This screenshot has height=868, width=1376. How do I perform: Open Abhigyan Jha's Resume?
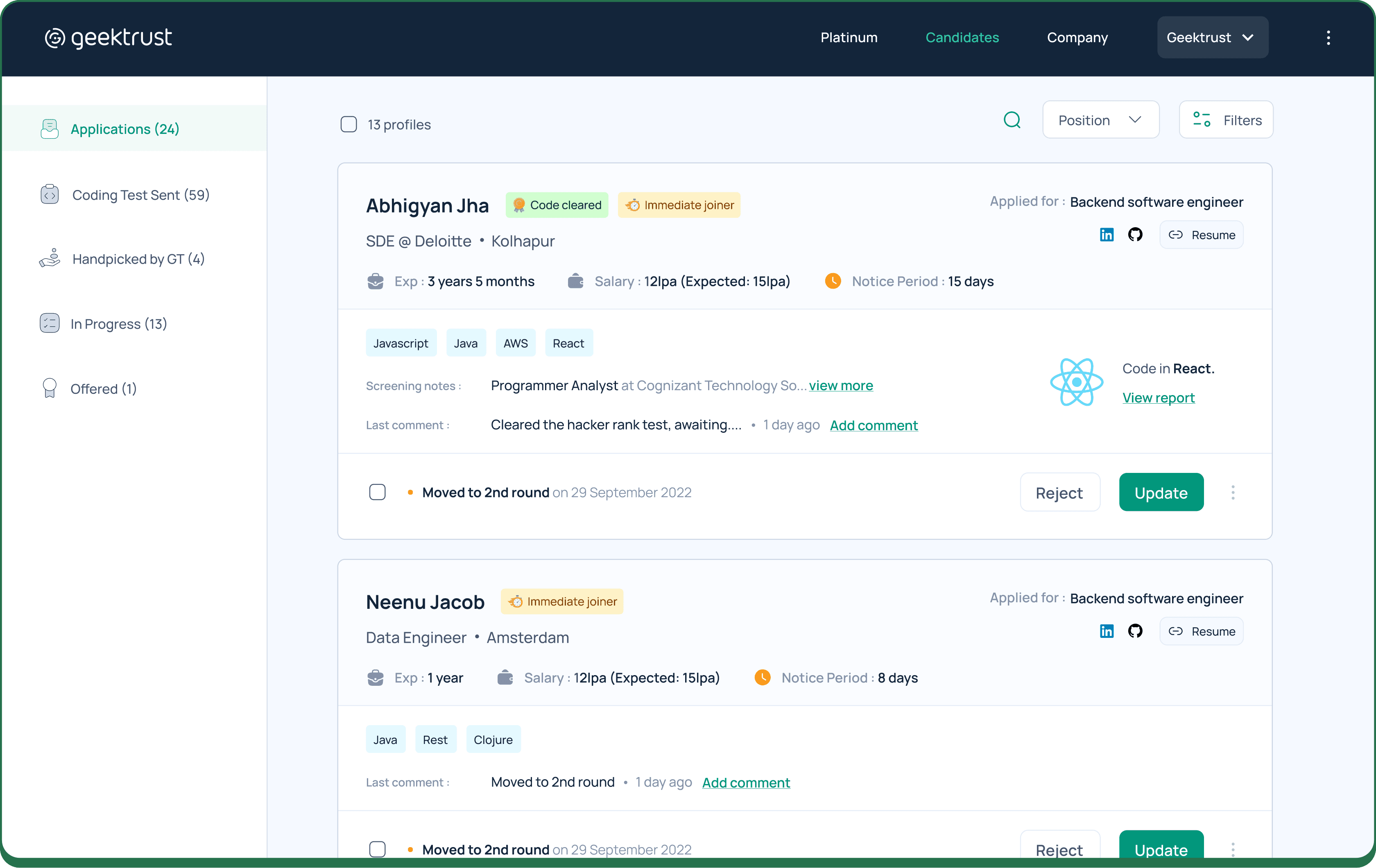[1201, 235]
